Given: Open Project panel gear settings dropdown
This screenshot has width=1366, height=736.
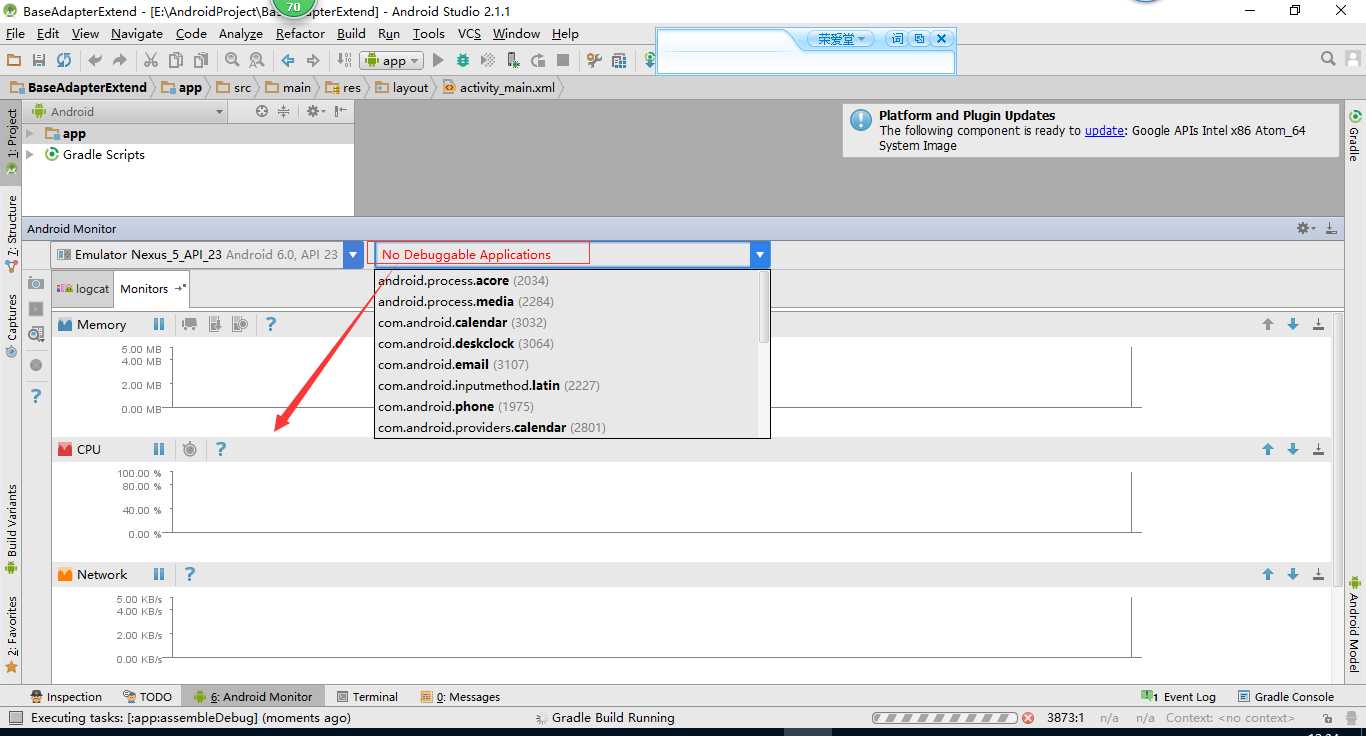Looking at the screenshot, I should [x=315, y=111].
